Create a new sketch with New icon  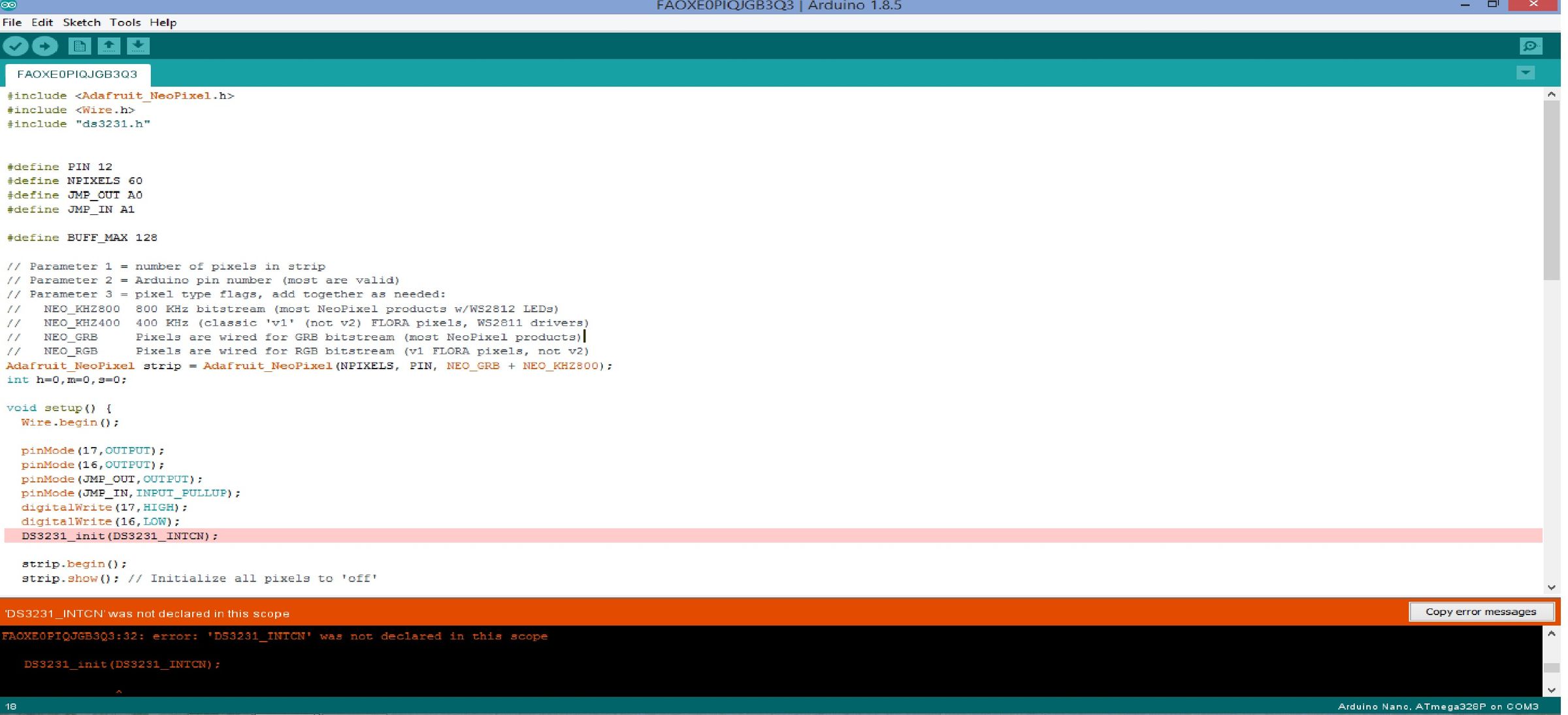[x=79, y=46]
